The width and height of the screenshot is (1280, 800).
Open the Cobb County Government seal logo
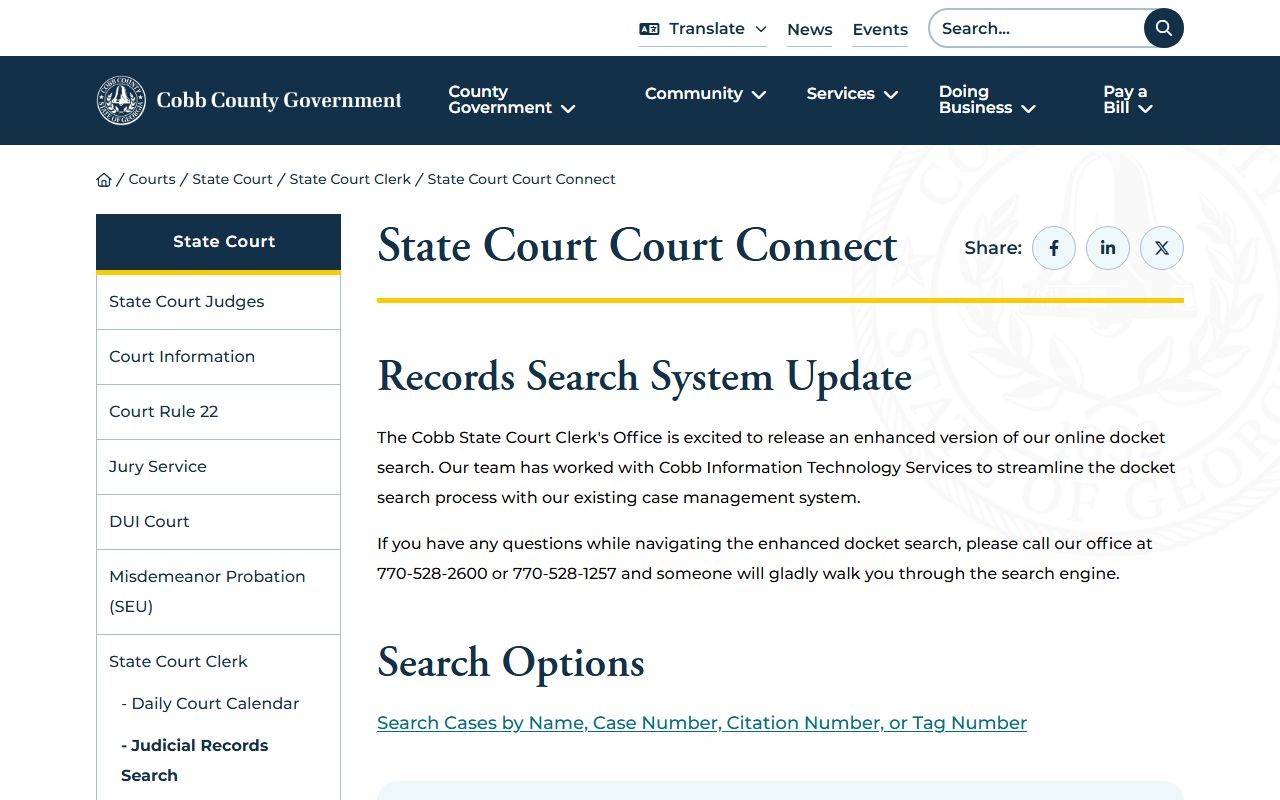click(121, 100)
